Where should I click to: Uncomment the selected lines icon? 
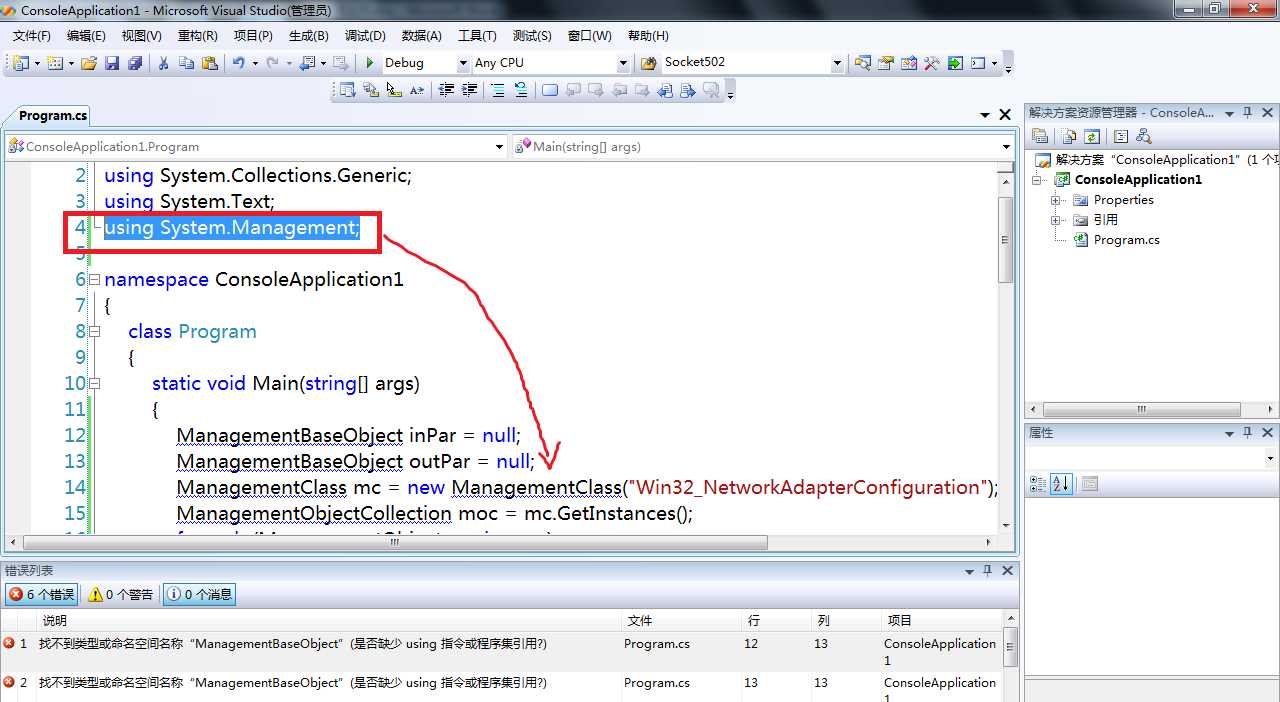coord(520,90)
